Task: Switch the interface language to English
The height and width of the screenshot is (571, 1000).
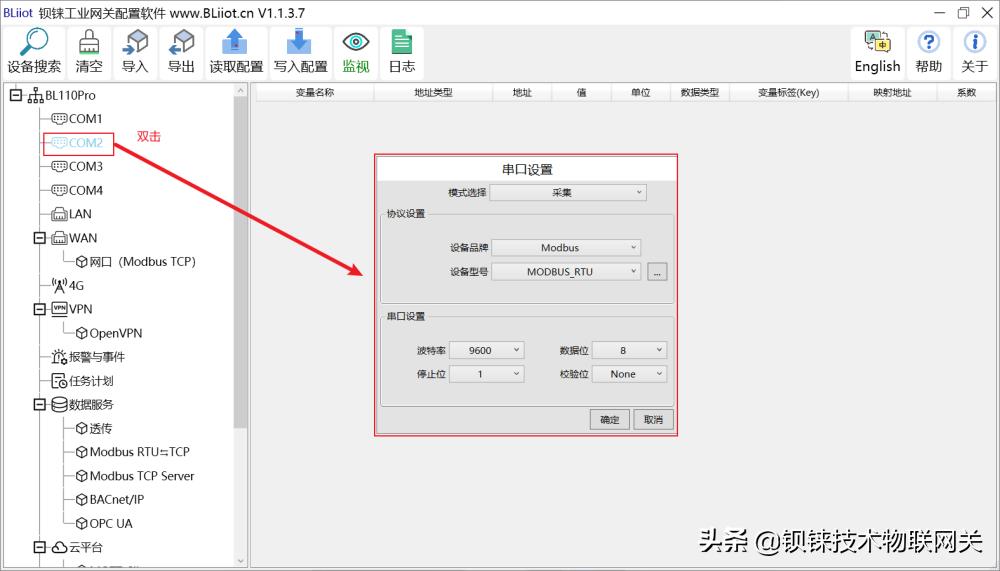Action: tap(878, 54)
